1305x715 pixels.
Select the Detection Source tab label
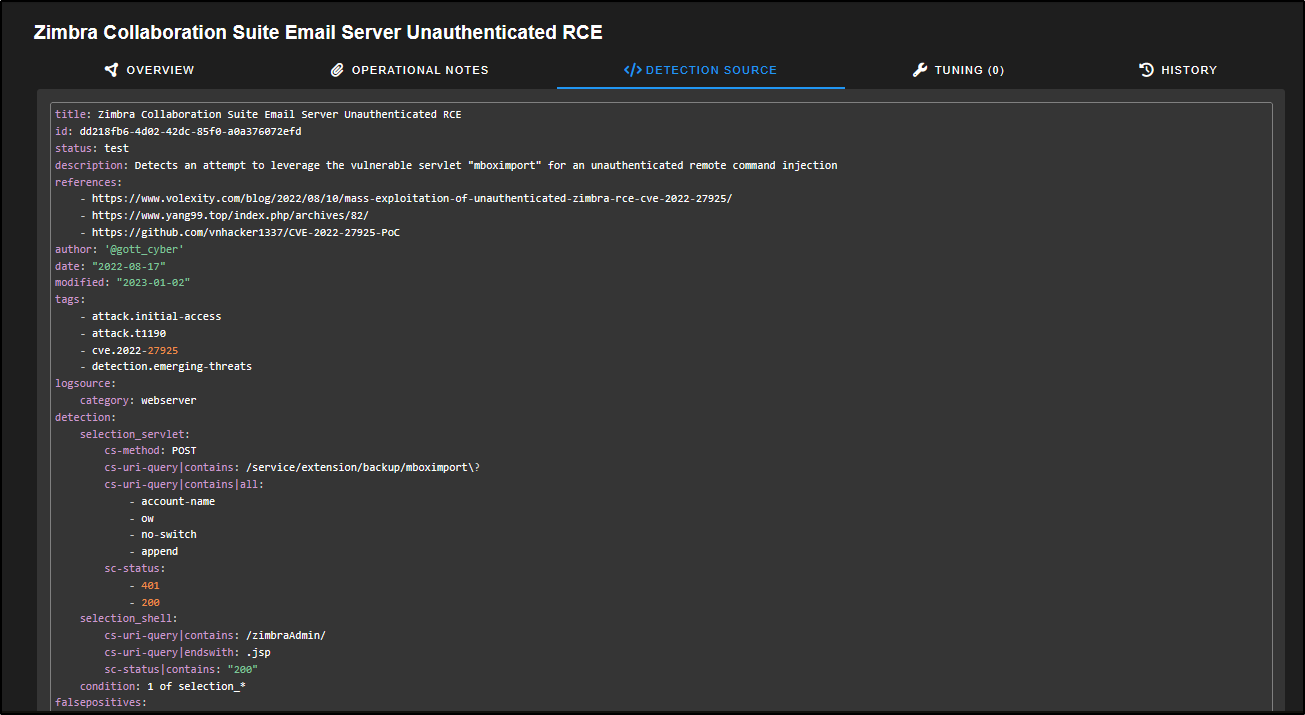pyautogui.click(x=711, y=70)
